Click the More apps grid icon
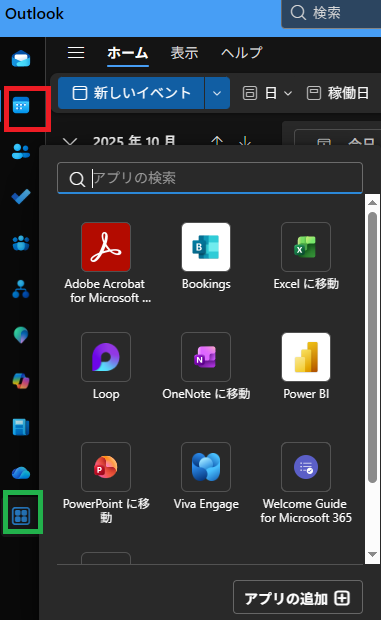 tap(21, 516)
